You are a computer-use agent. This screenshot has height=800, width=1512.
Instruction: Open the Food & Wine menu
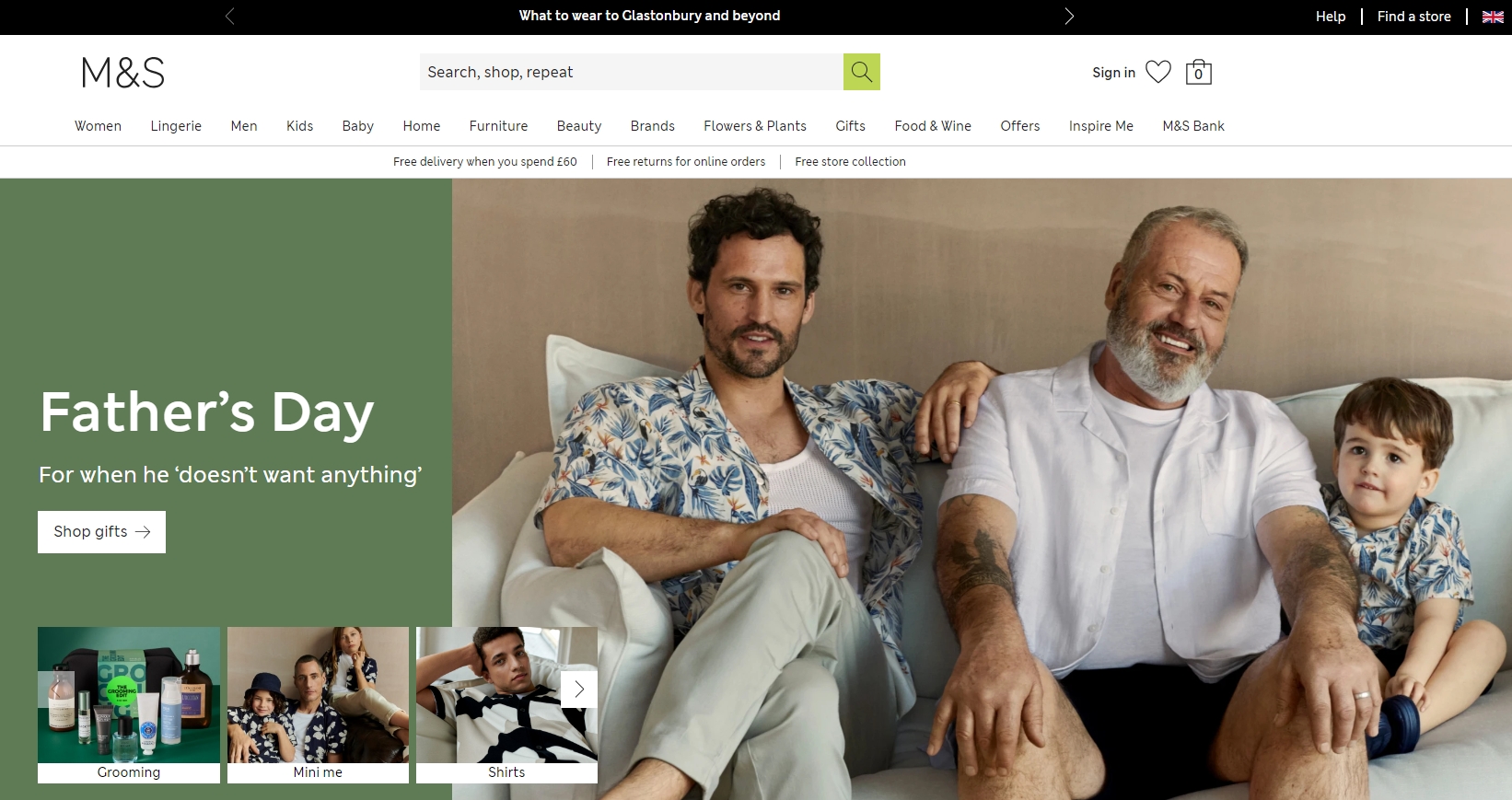[x=933, y=126]
